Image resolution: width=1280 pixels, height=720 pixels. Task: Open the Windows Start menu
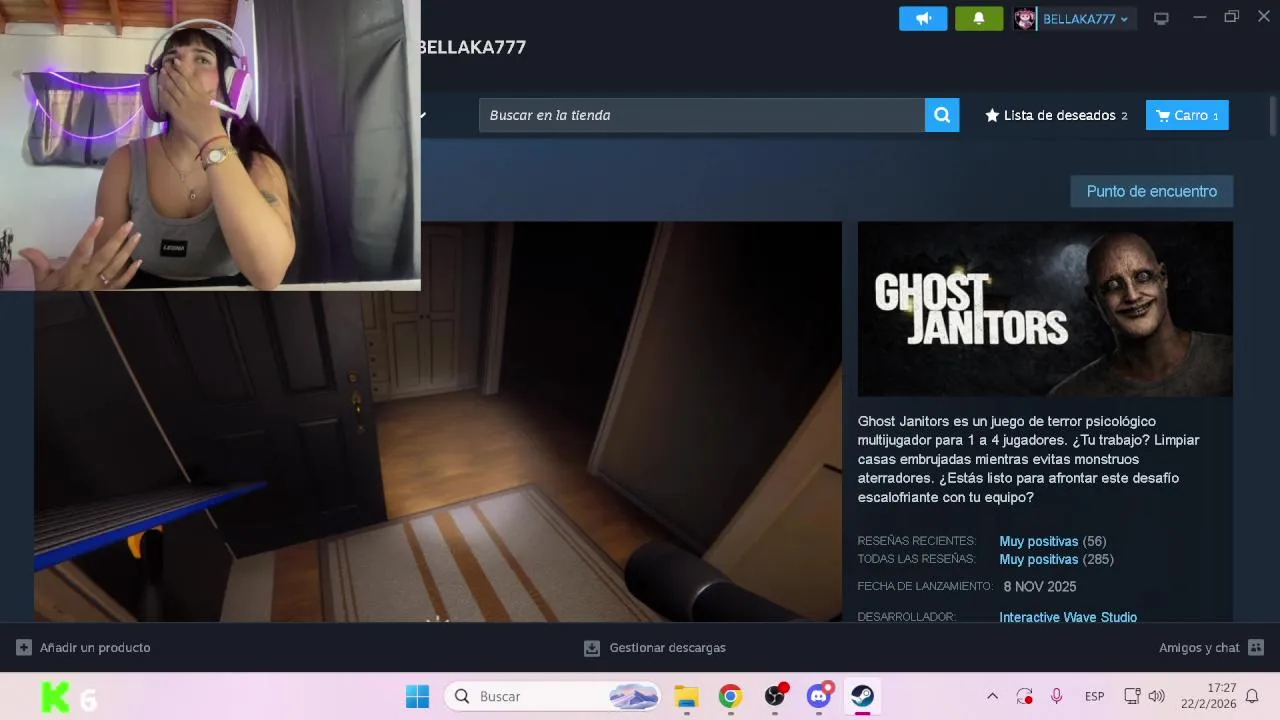pyautogui.click(x=418, y=696)
